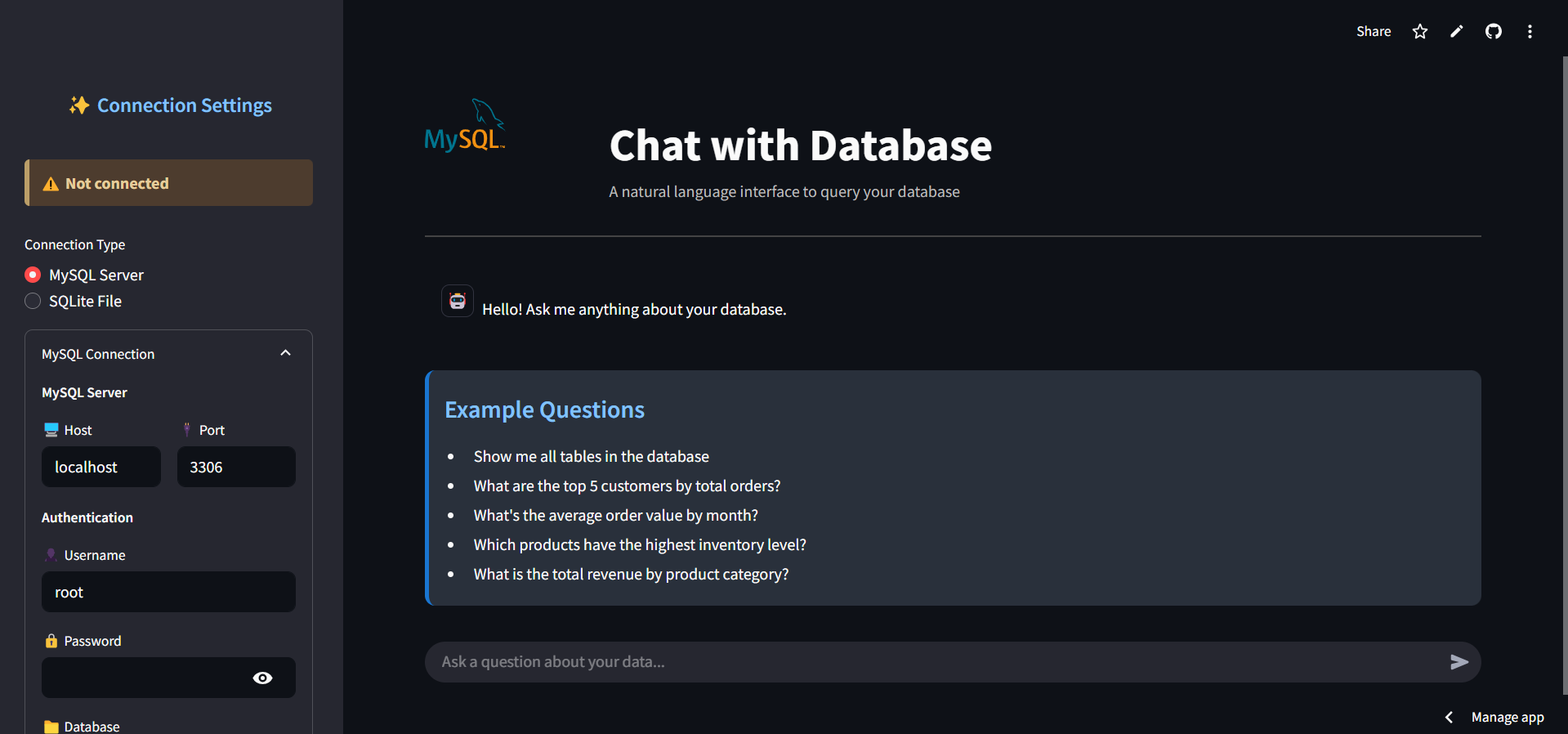Expand the Manage app chevron
Viewport: 1568px width, 734px height.
1449,717
